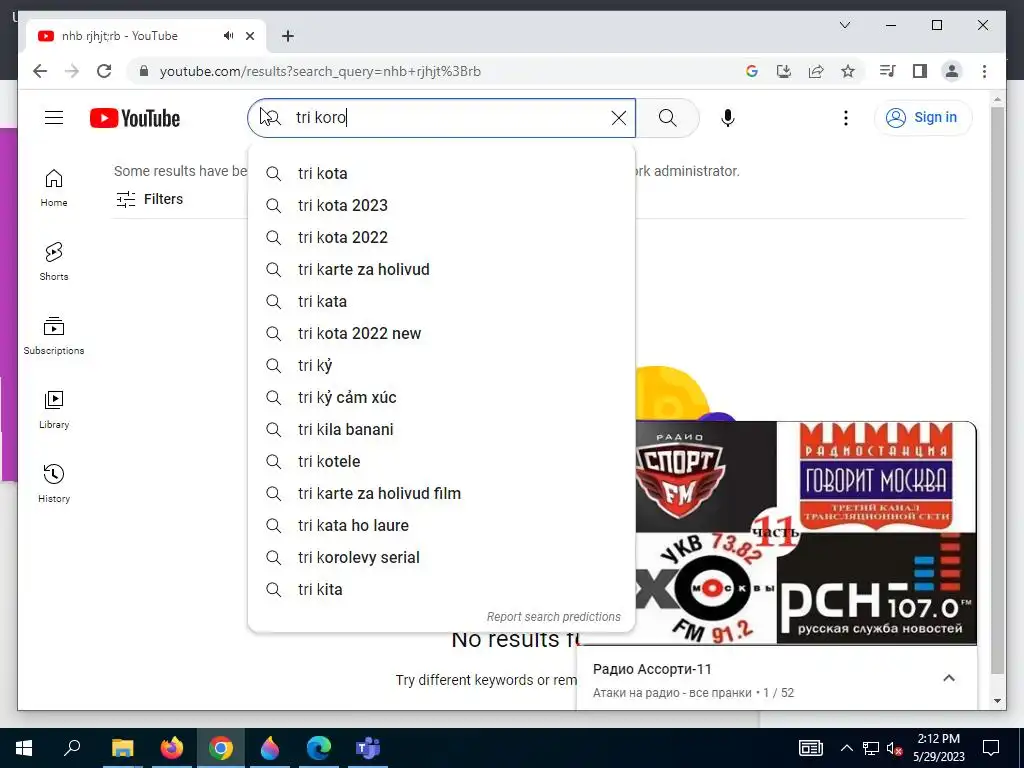Bookmark this tab with the star
The image size is (1024, 768).
click(848, 71)
